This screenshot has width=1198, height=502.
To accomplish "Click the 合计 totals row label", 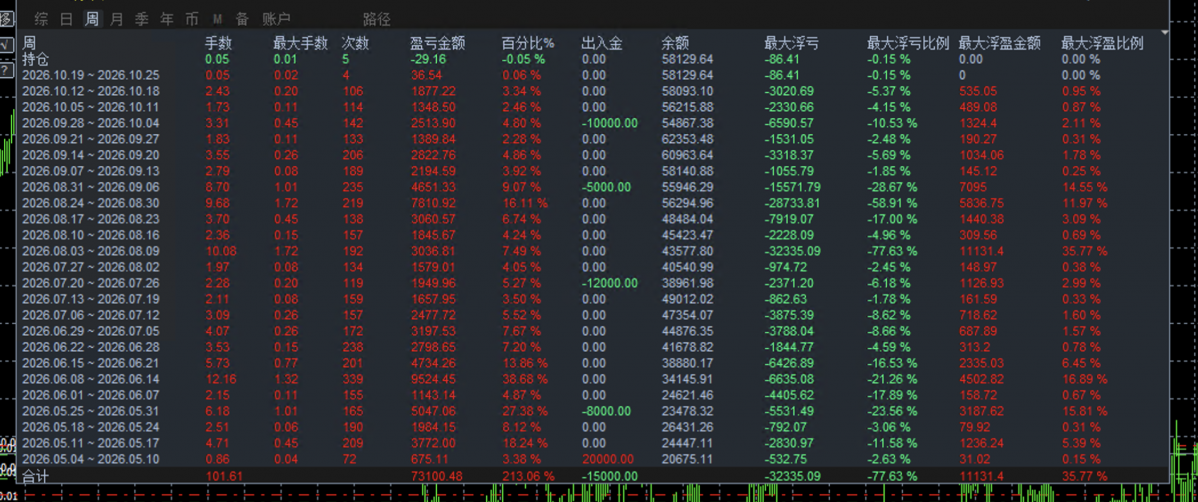I will point(35,477).
